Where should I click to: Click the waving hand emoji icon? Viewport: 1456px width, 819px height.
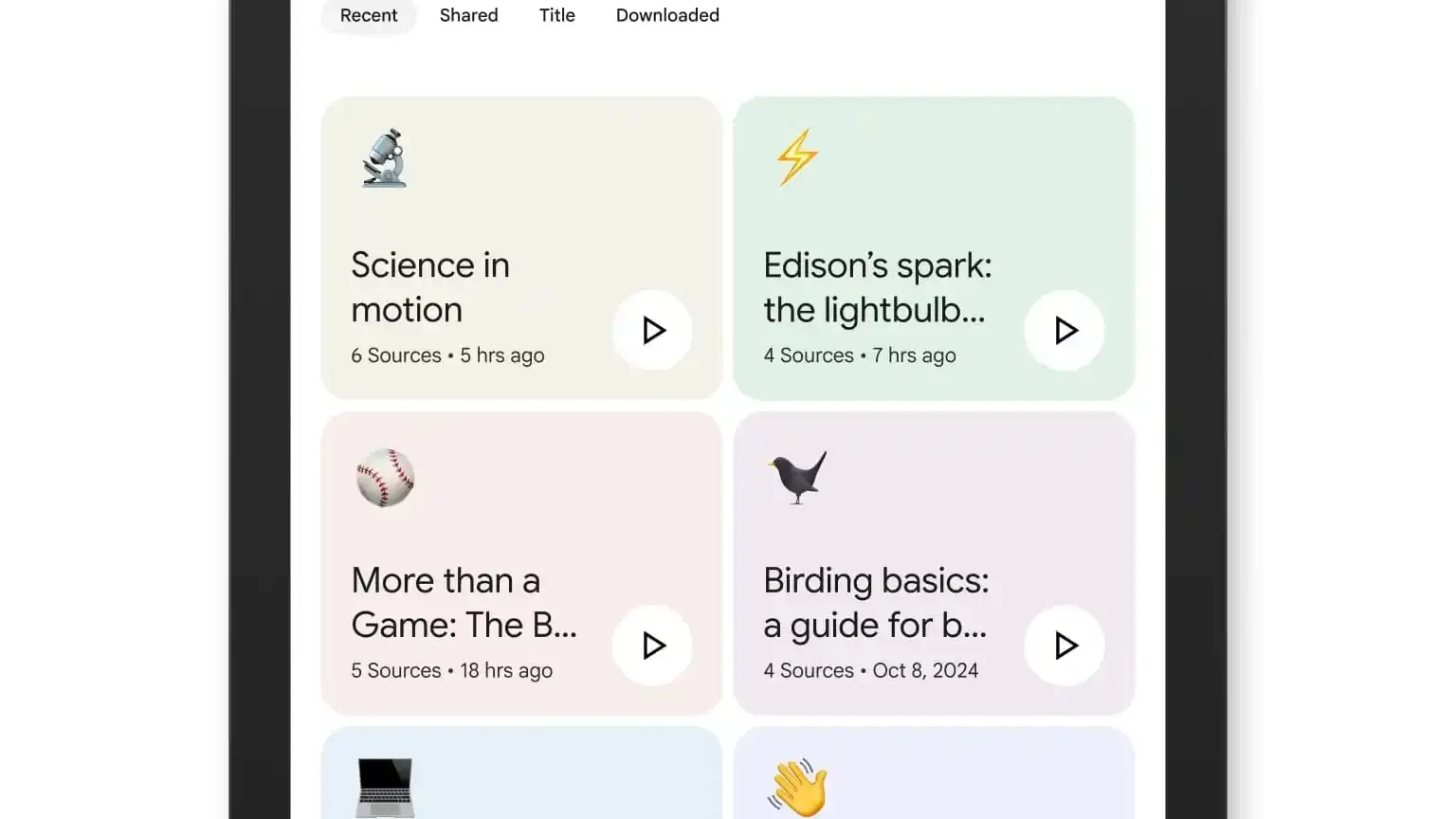pos(798,787)
